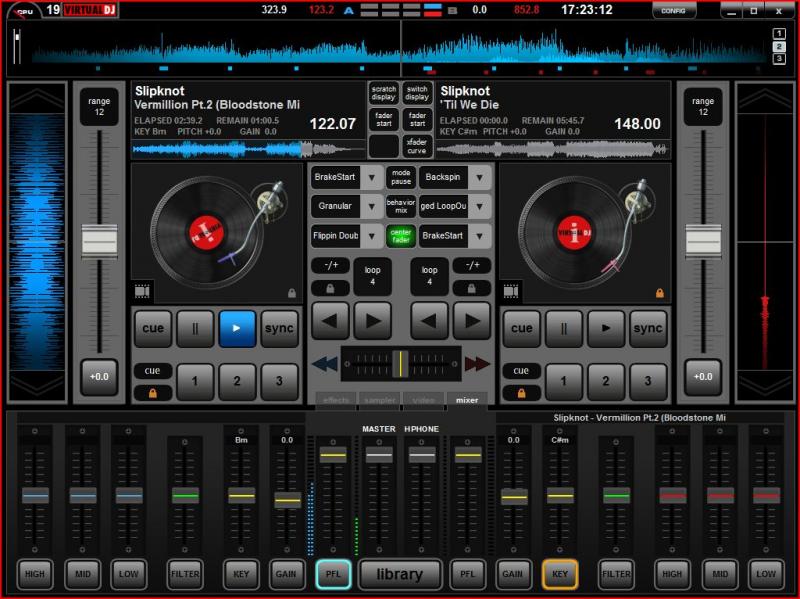The image size is (800, 599).
Task: Open deck A's range 12 selector
Action: (x=99, y=107)
